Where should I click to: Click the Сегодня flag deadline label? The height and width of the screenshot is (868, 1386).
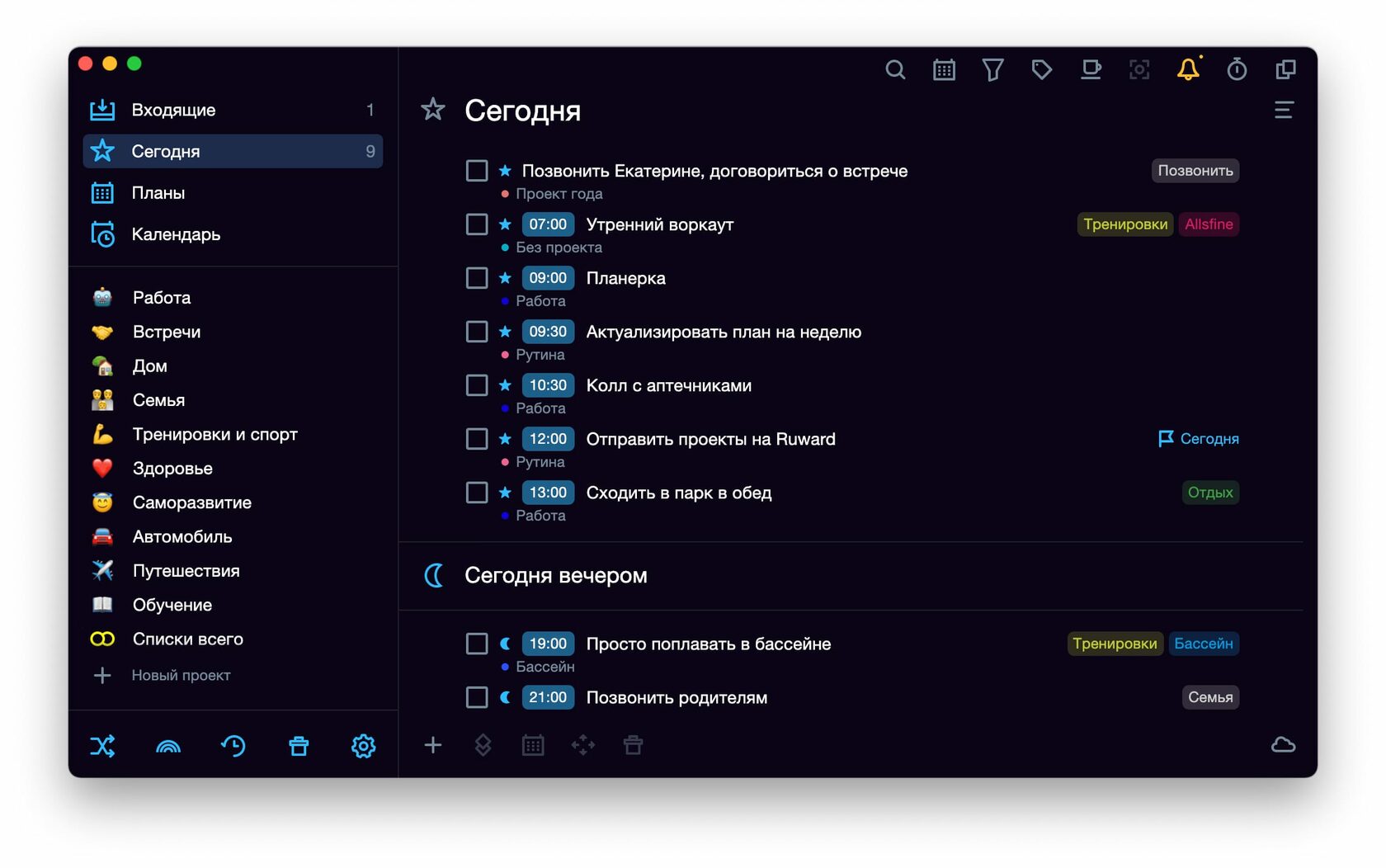(1199, 439)
